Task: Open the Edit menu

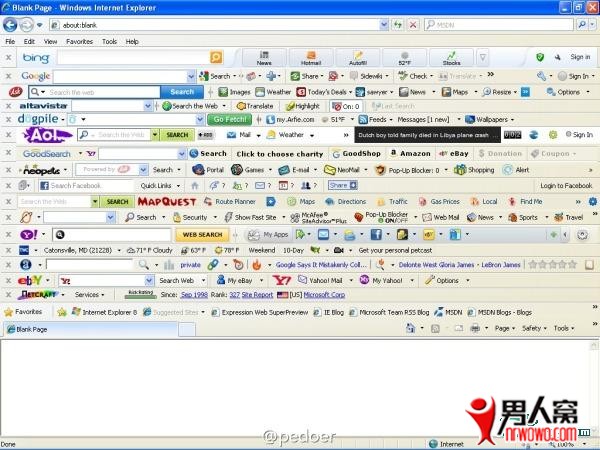Action: (x=29, y=41)
